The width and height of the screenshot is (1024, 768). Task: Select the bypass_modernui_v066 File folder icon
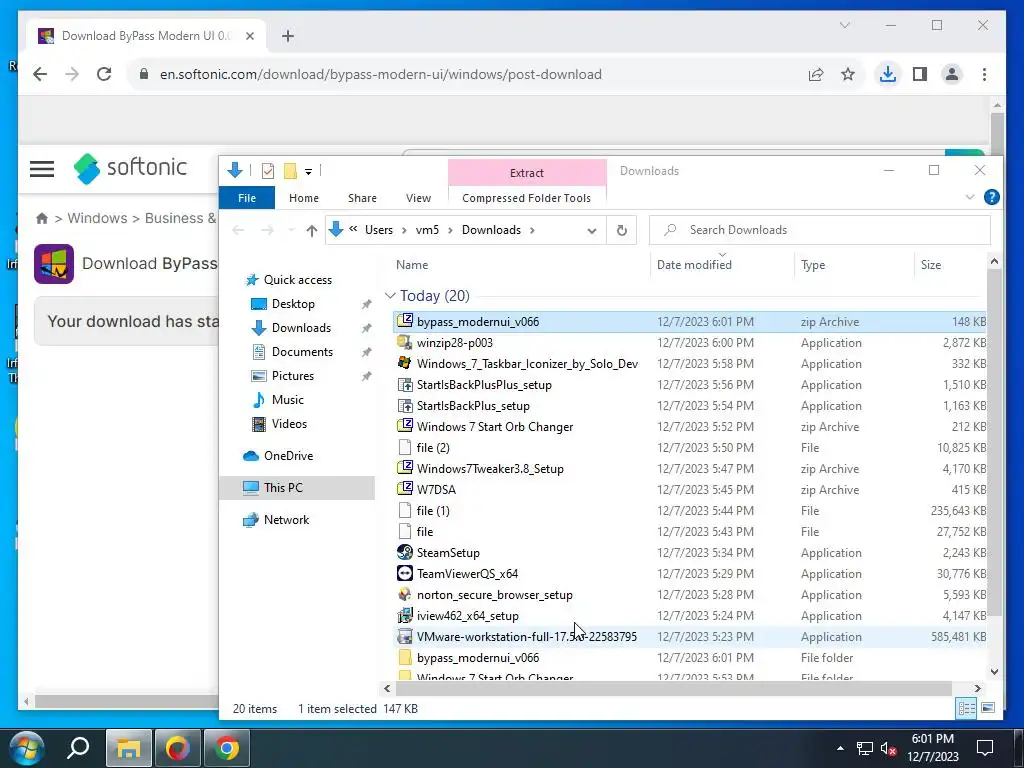coord(405,658)
